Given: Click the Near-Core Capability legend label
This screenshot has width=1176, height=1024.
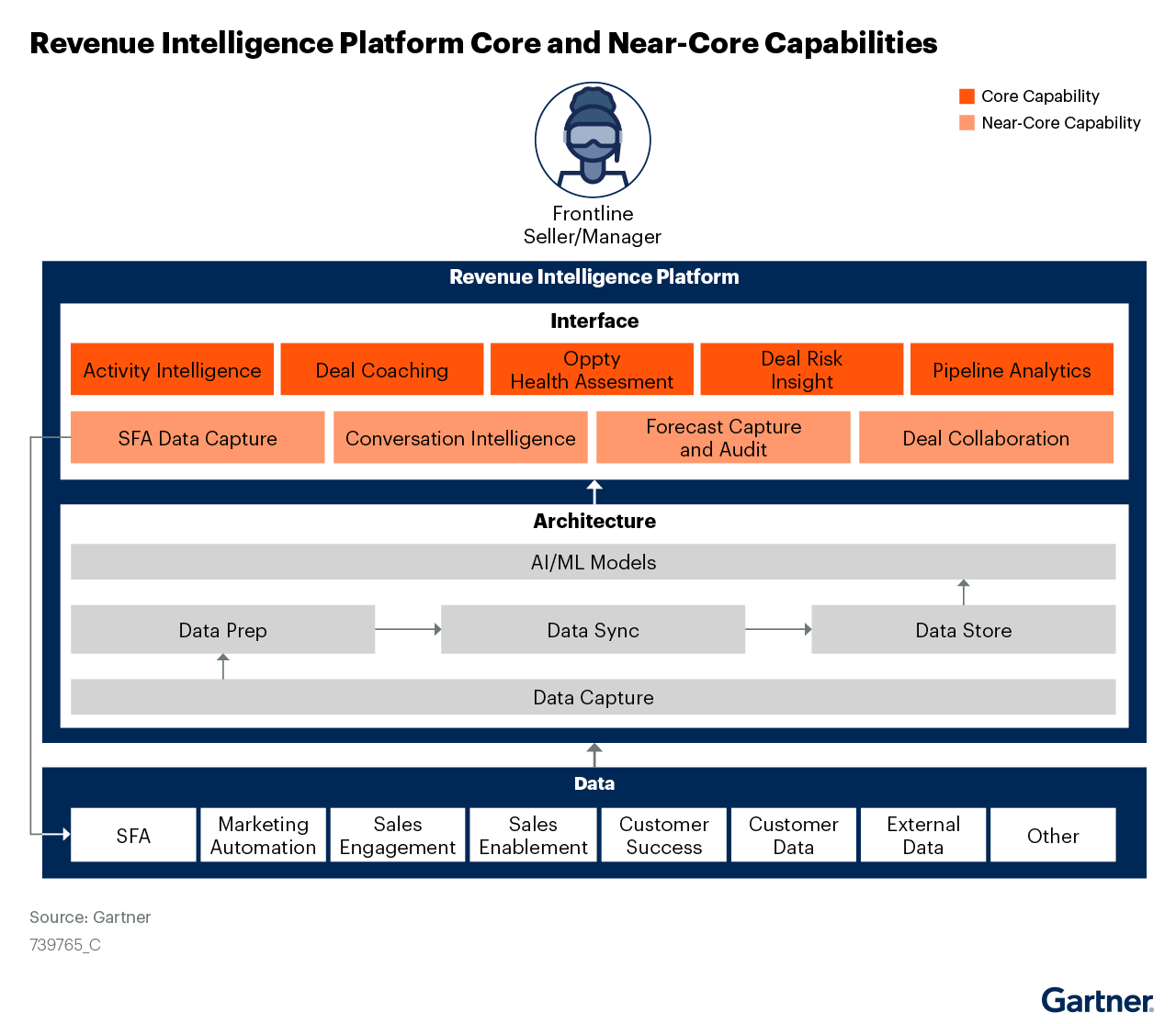Looking at the screenshot, I should tap(1061, 123).
